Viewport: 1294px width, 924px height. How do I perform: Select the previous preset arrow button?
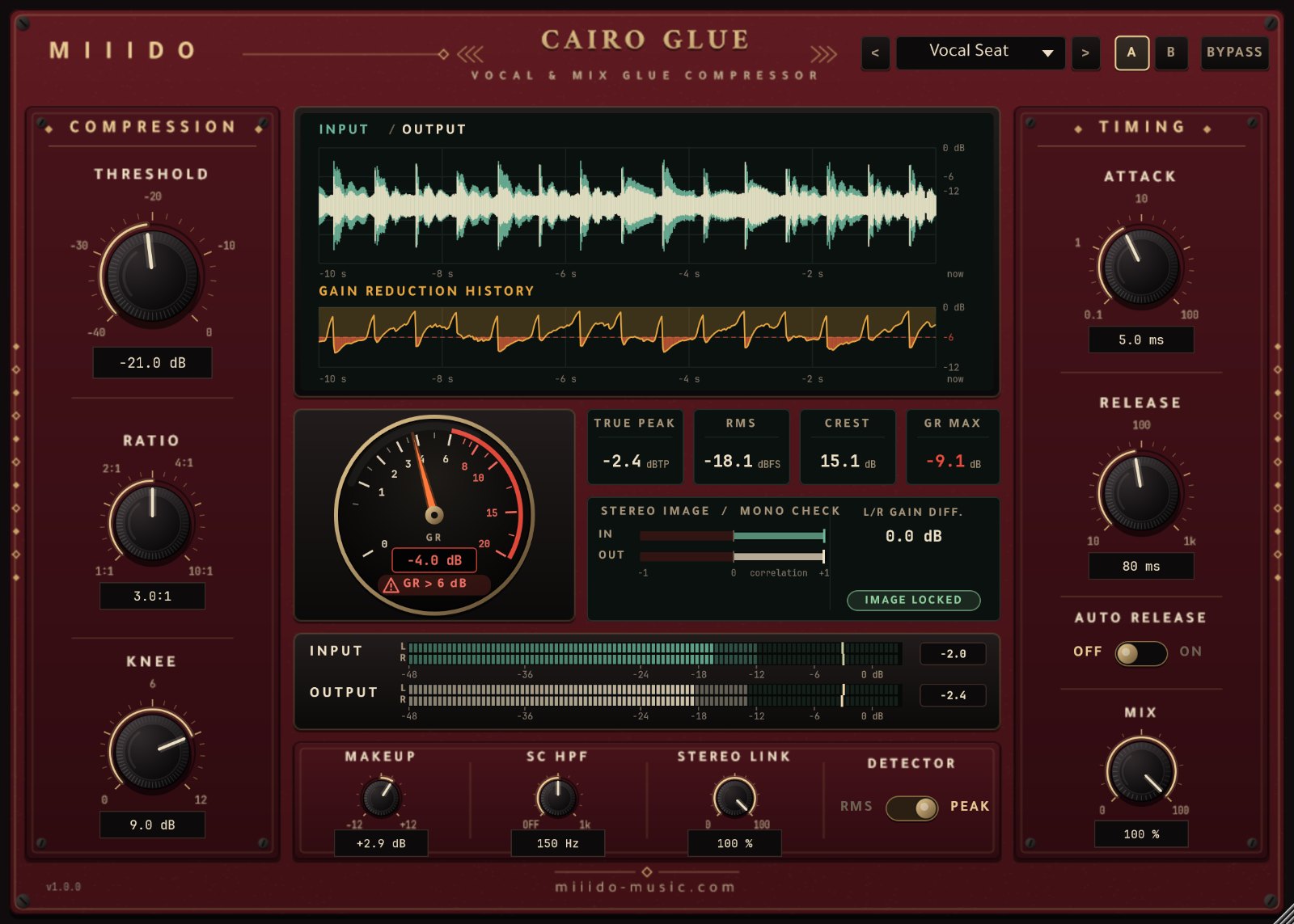click(x=875, y=53)
